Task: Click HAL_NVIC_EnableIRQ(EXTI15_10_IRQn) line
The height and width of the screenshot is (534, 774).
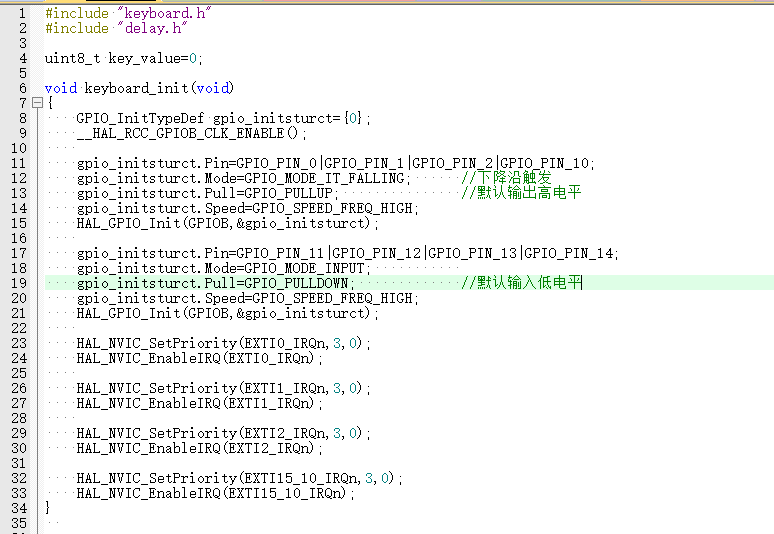Action: 215,494
